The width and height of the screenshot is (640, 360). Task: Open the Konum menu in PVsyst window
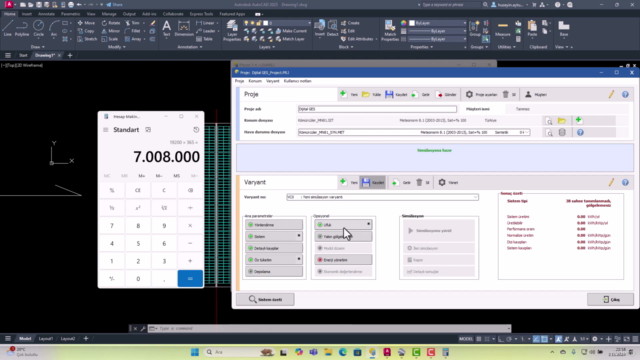255,81
